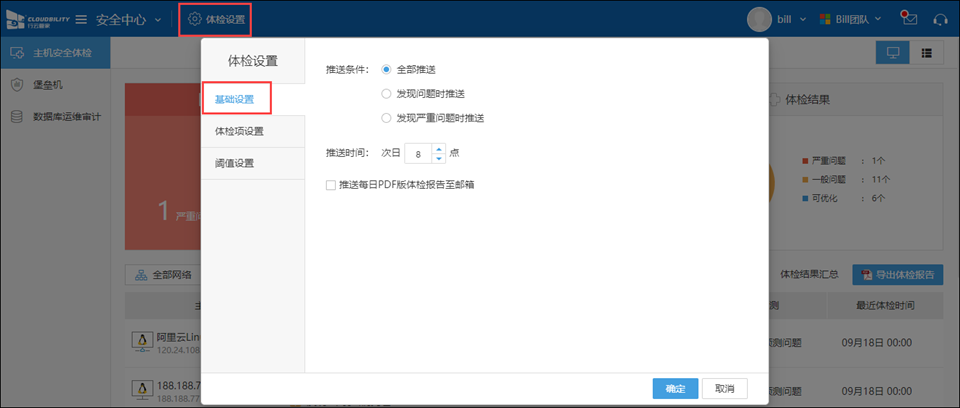Click the push time hour field
The image size is (960, 408).
pyautogui.click(x=419, y=154)
